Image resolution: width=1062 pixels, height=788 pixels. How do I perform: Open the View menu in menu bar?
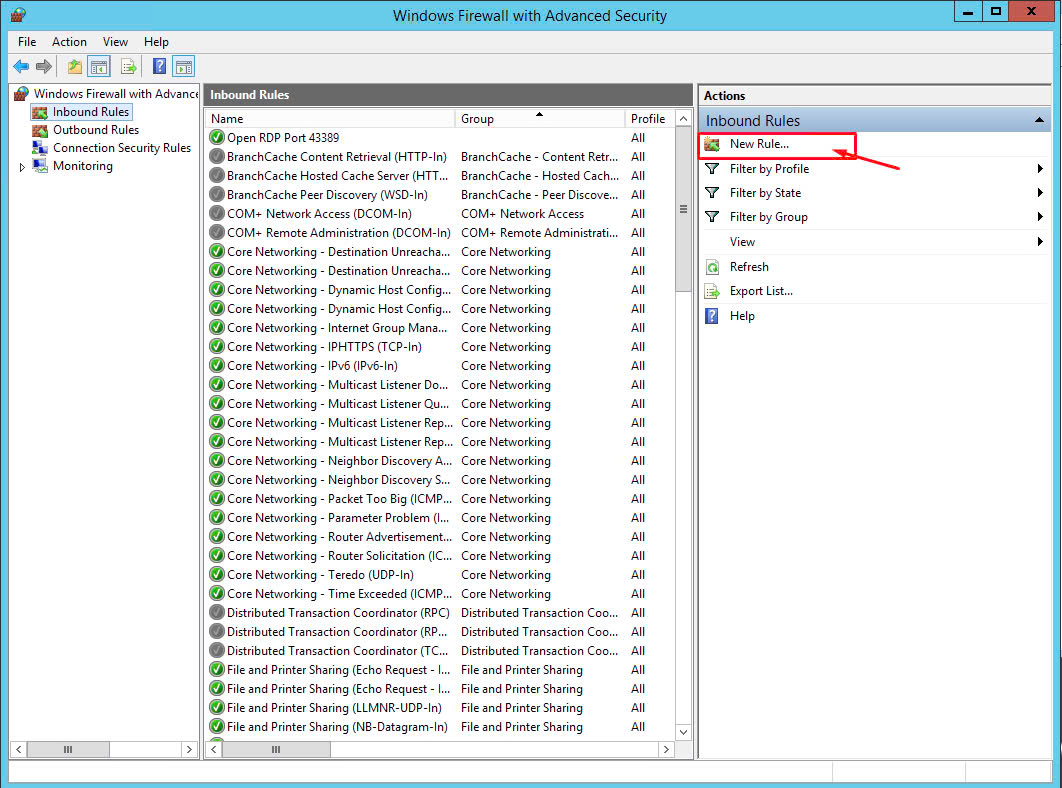pyautogui.click(x=115, y=42)
